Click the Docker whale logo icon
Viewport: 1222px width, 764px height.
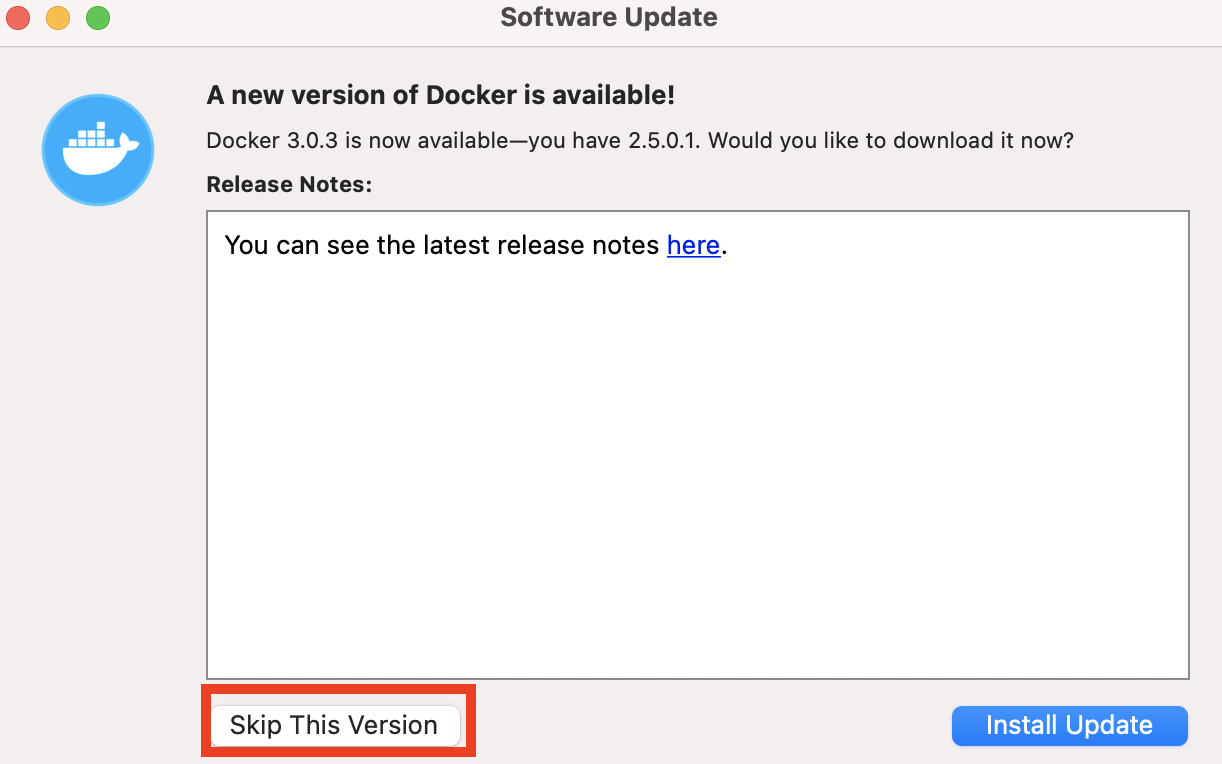[x=97, y=150]
